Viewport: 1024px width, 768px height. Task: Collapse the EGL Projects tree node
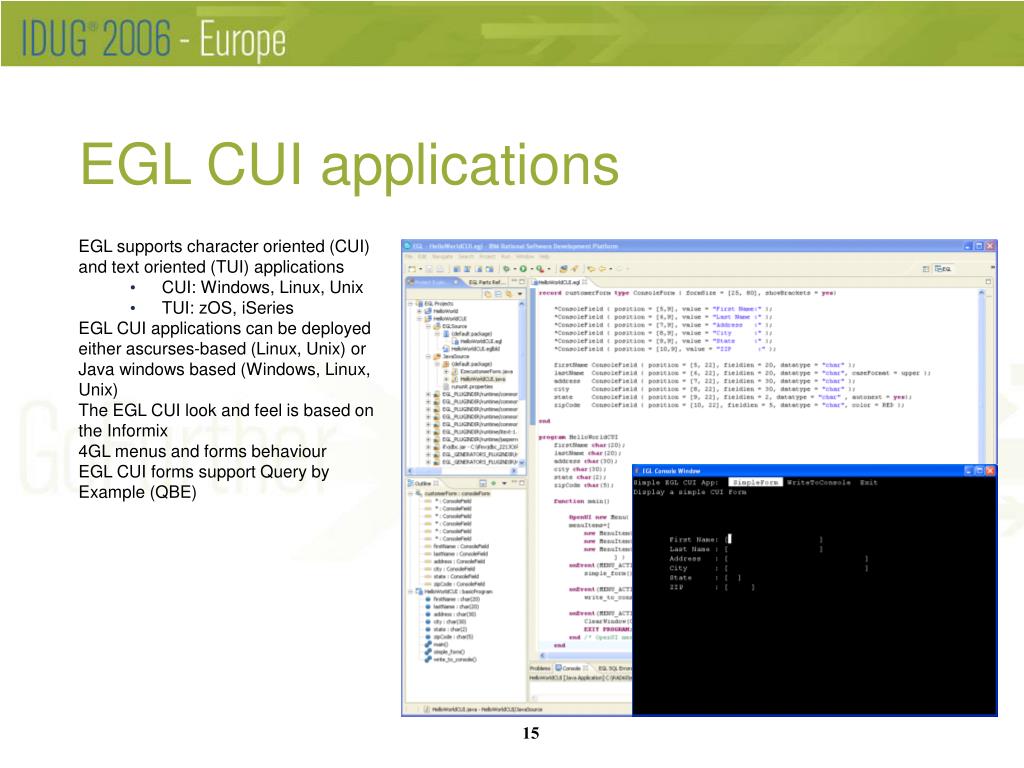[411, 304]
